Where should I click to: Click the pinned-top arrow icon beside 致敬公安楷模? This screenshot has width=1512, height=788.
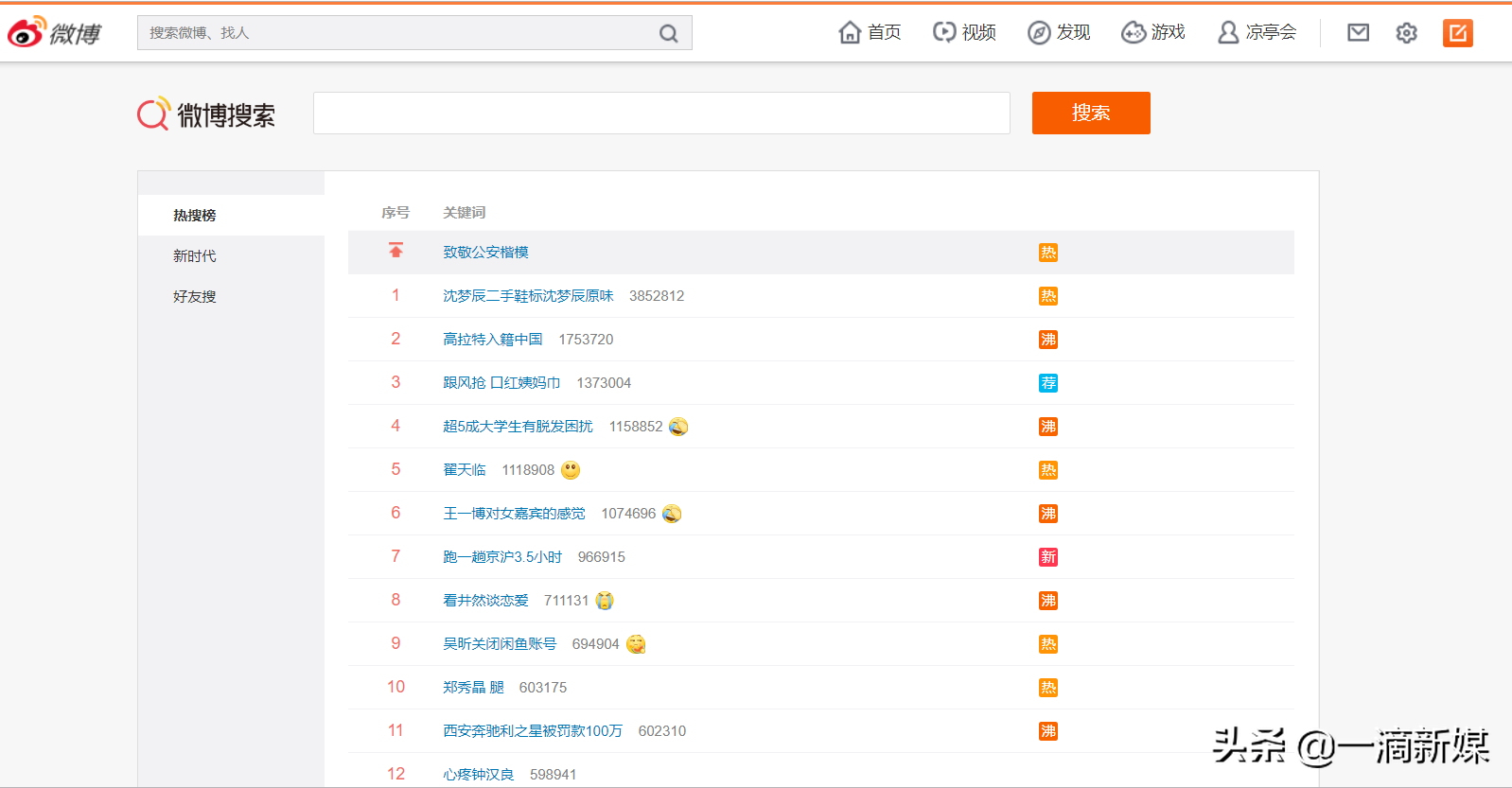[396, 251]
